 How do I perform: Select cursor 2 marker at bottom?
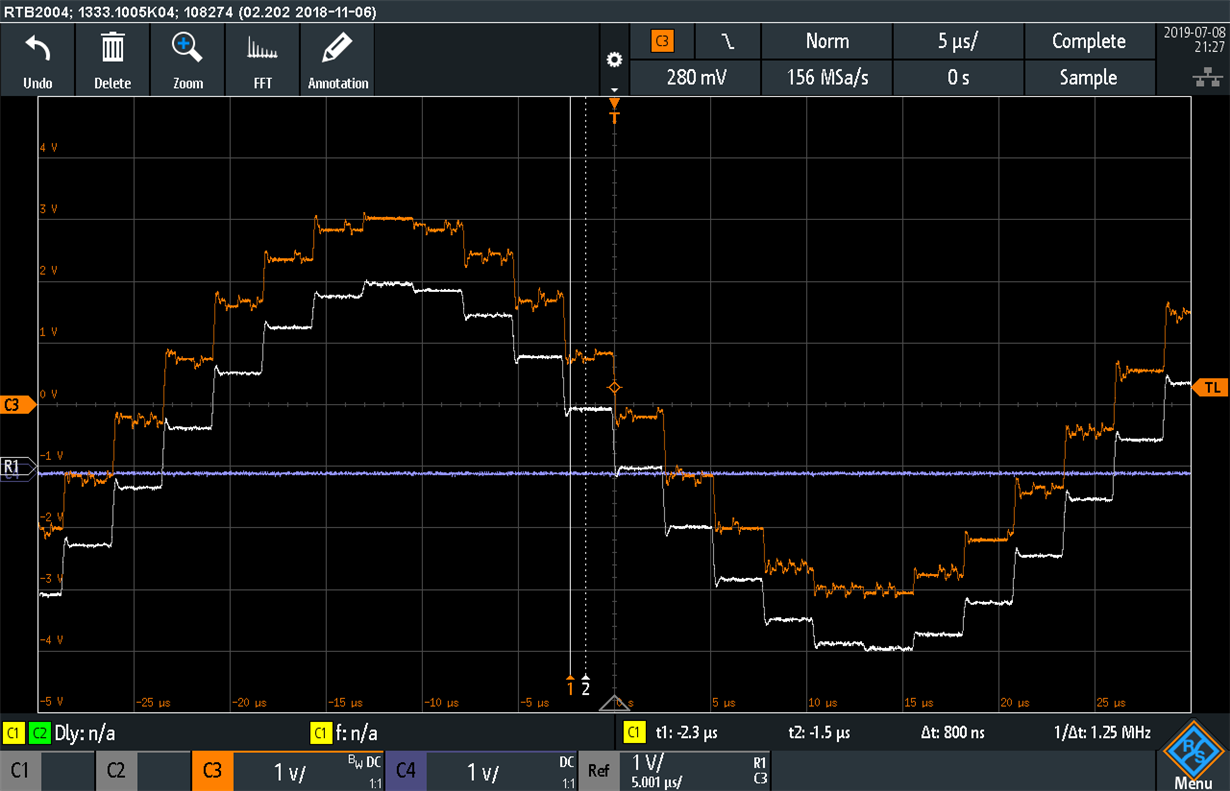586,685
